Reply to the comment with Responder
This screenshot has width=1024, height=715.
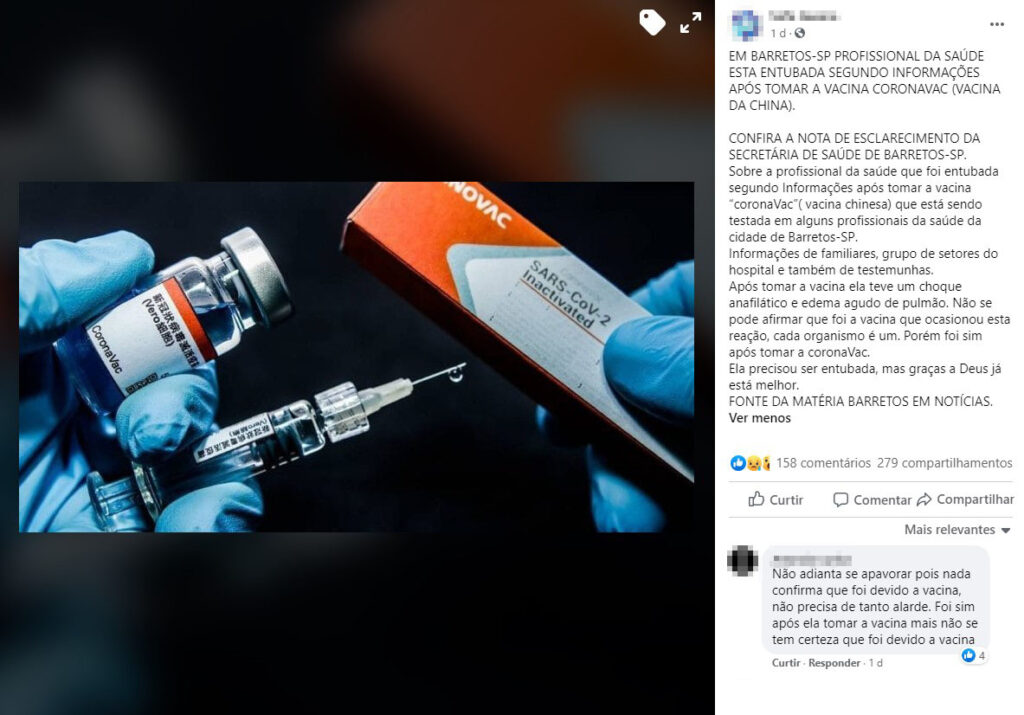pyautogui.click(x=834, y=663)
